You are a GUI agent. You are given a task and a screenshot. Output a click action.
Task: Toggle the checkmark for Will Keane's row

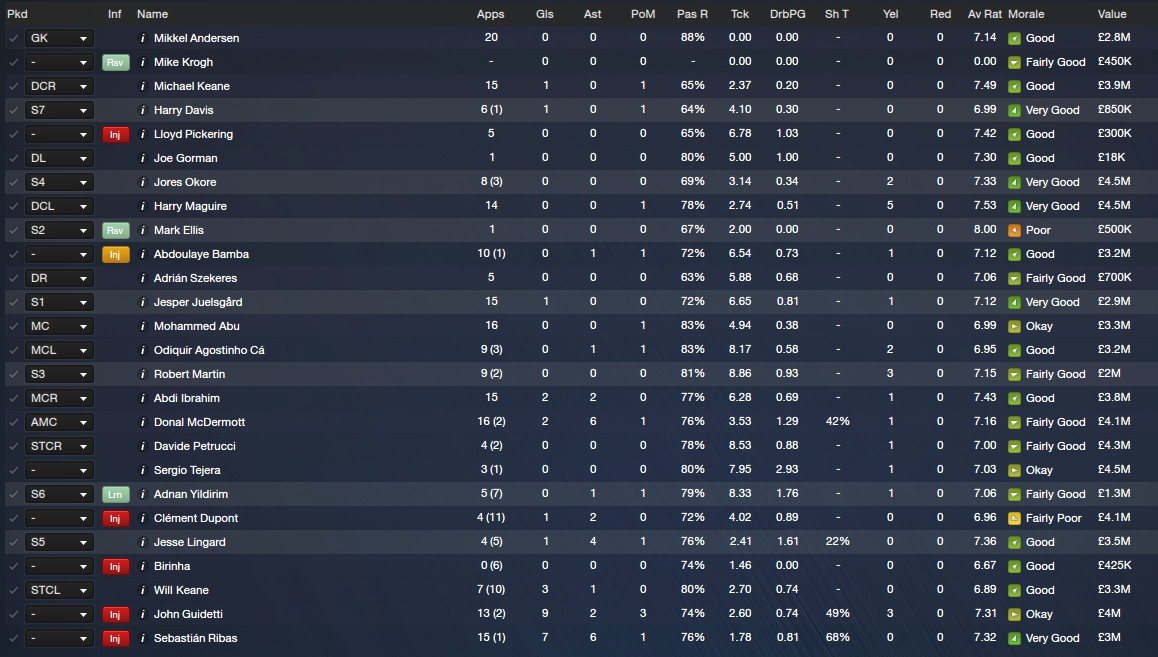coord(13,590)
